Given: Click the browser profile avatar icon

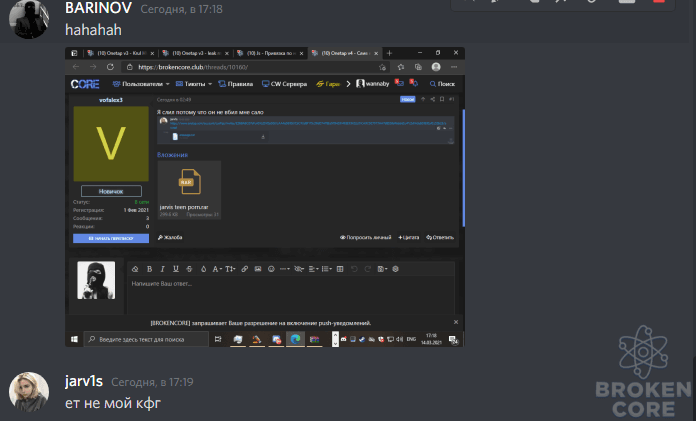Looking at the screenshot, I should click(436, 67).
